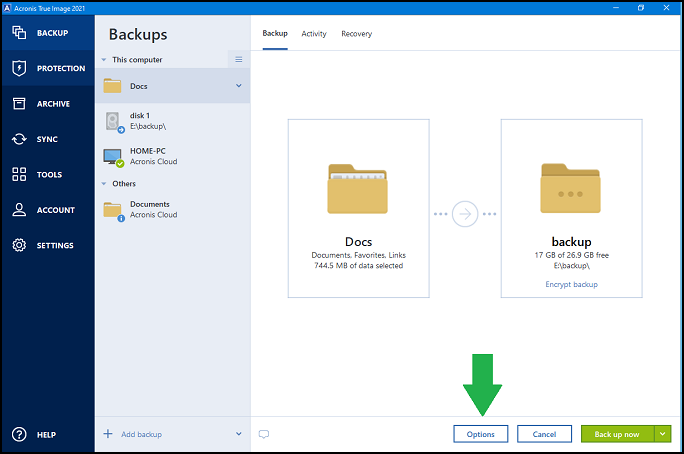Image resolution: width=684 pixels, height=454 pixels.
Task: Select HELP label in the sidebar
Action: tap(46, 435)
